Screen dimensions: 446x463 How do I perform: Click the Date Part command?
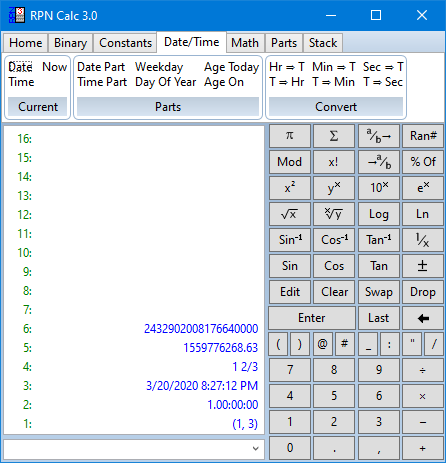coord(101,67)
